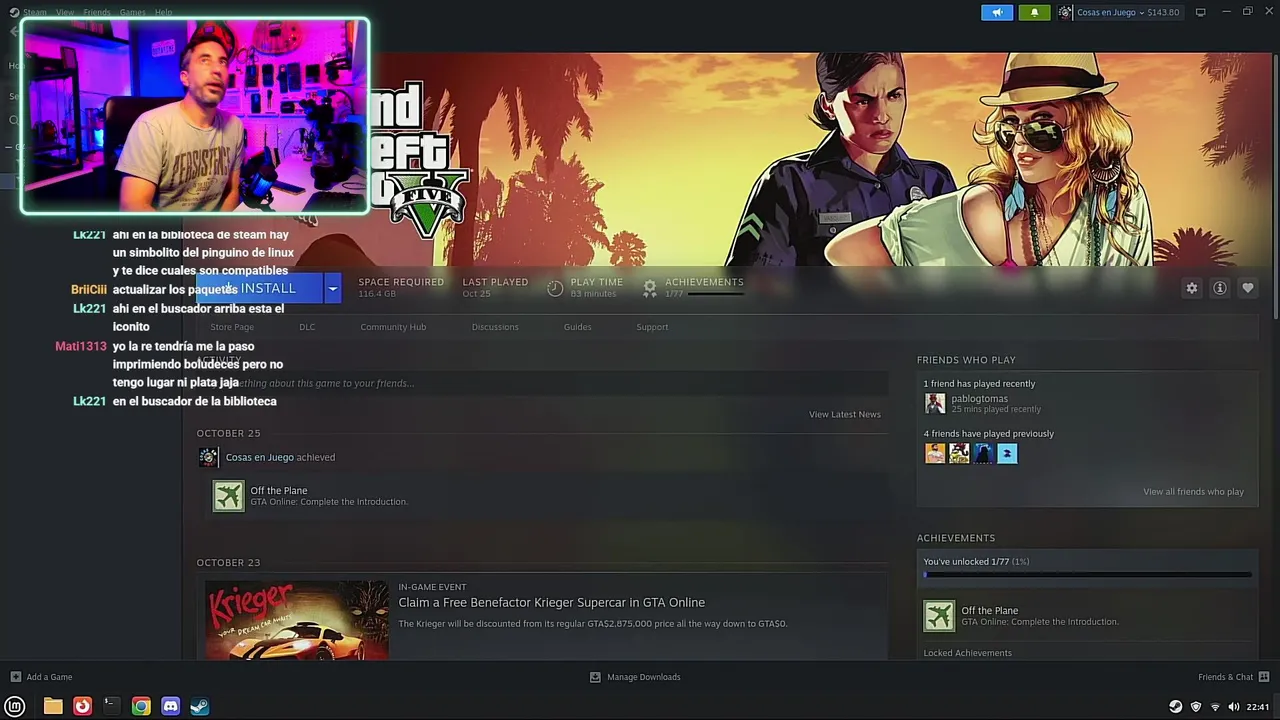Open the Wi-Fi network tray icon
Image resolution: width=1280 pixels, height=720 pixels.
1215,707
